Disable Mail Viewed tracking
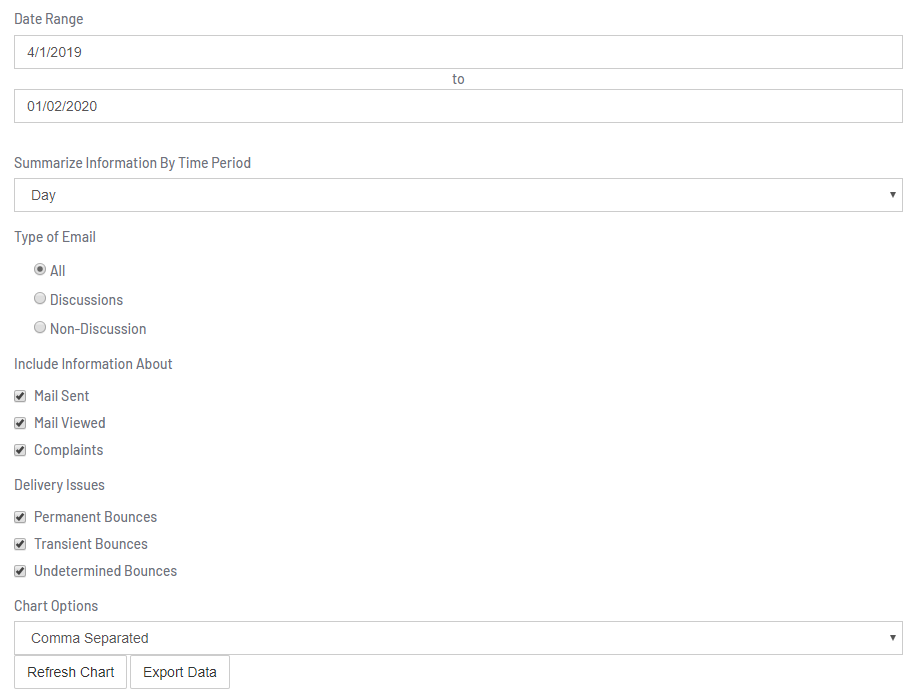917x697 pixels. tap(20, 422)
